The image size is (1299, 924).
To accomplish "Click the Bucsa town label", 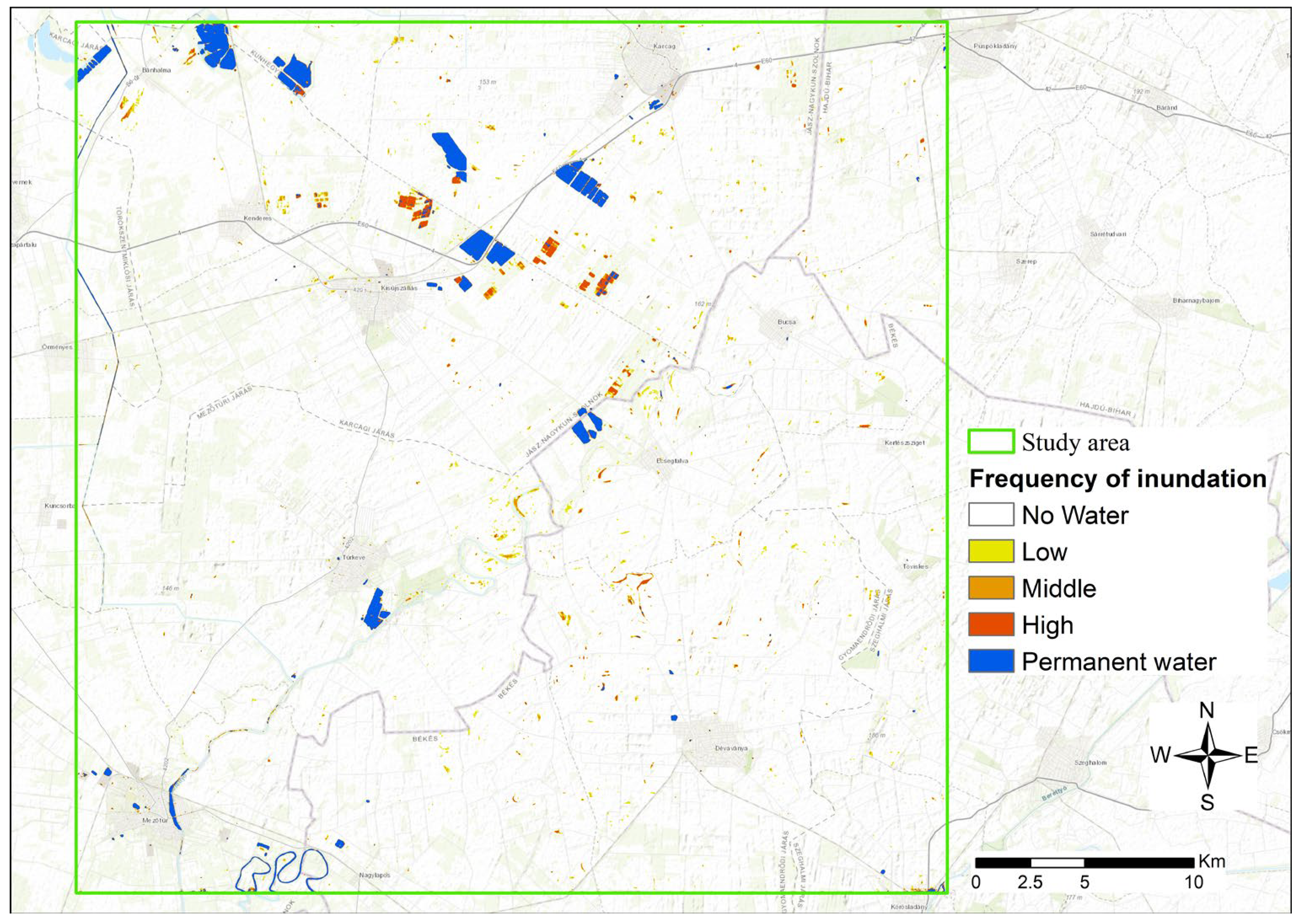I will 786,322.
